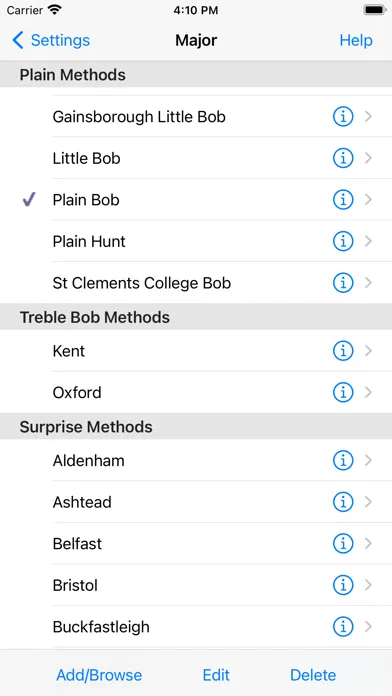This screenshot has width=392, height=696.
Task: Tap Edit in the bottom toolbar
Action: point(216,675)
